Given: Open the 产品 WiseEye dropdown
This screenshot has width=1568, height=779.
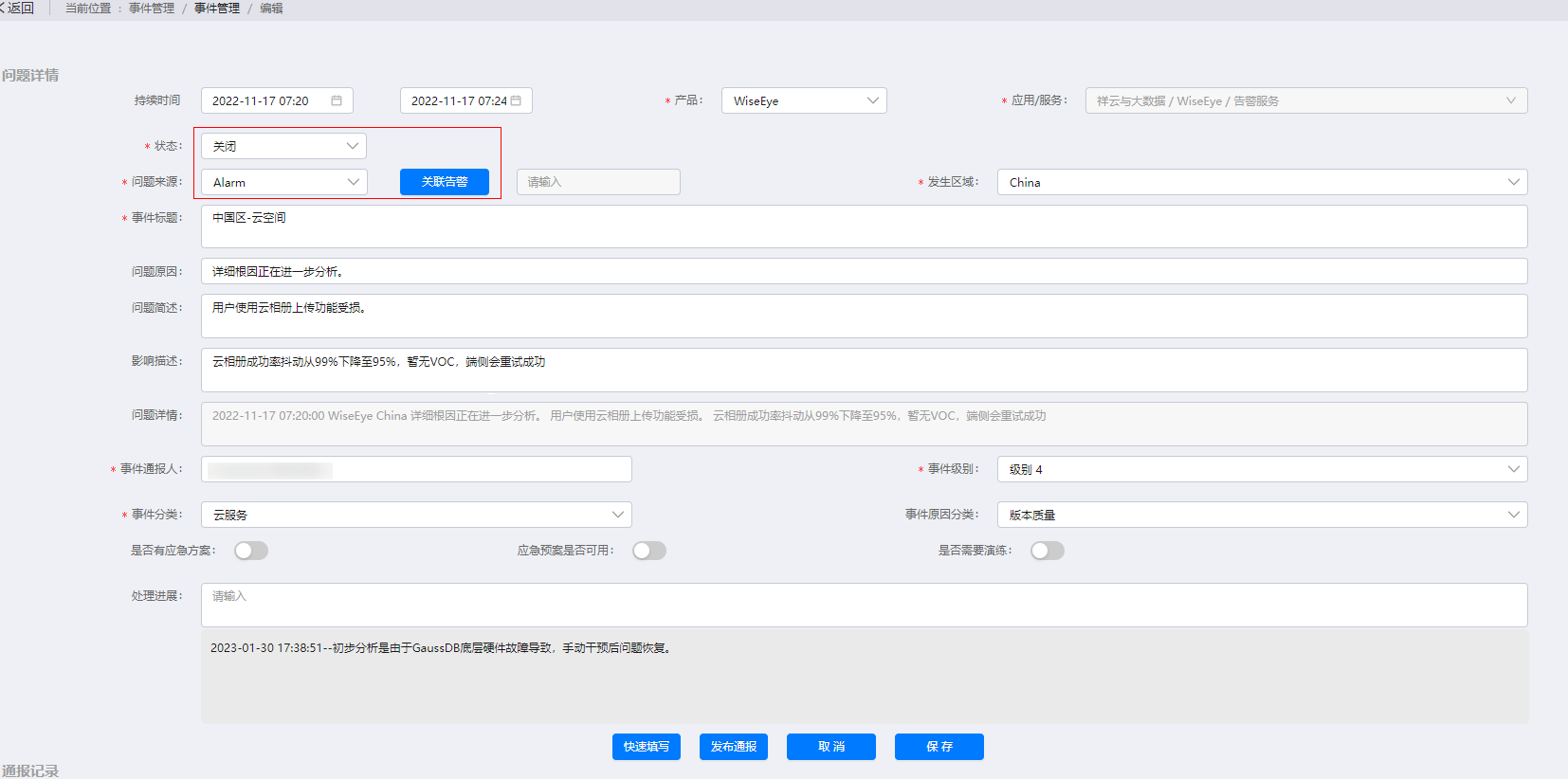Looking at the screenshot, I should 804,100.
